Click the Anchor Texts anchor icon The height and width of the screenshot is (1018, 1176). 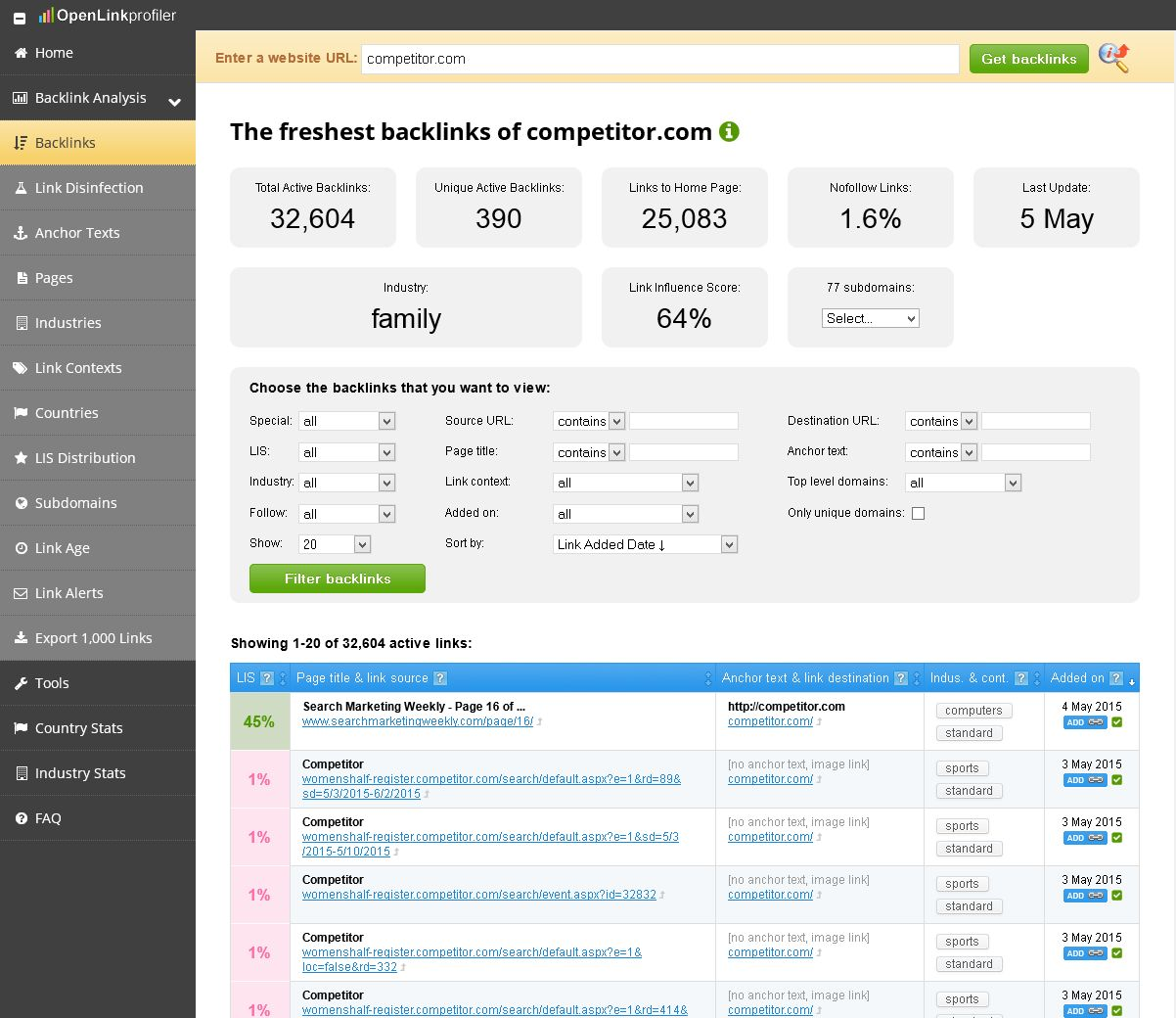[x=20, y=233]
